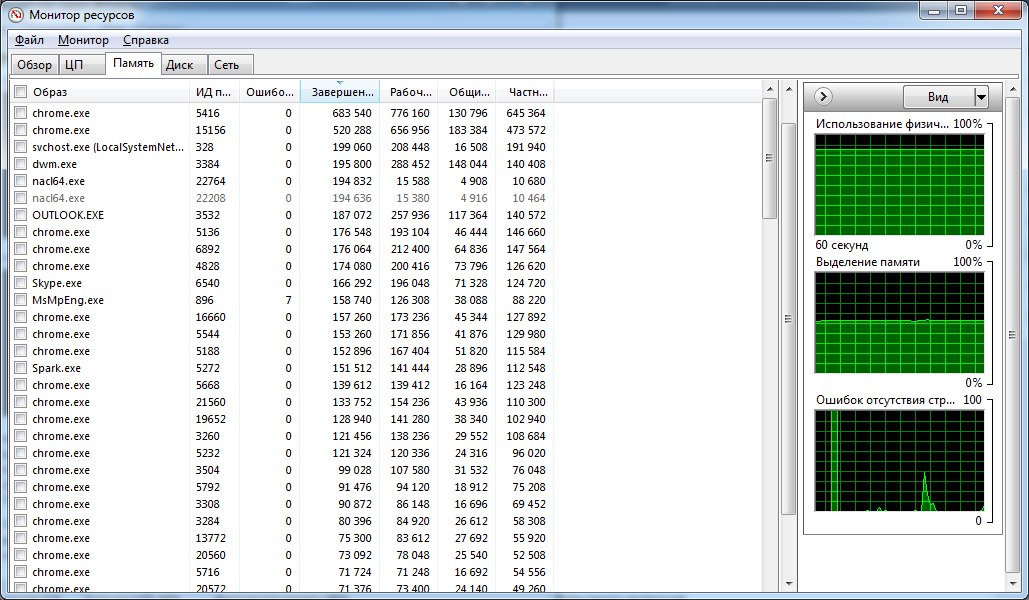Sort by the Общи... column header
This screenshot has height=600, width=1029.
[x=467, y=92]
